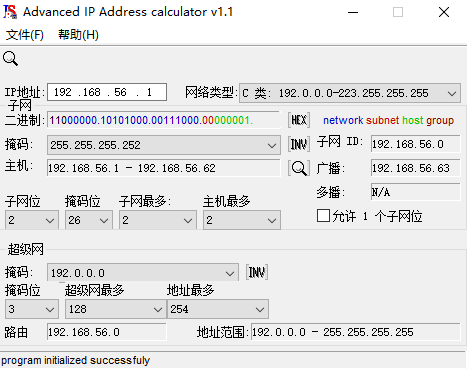Open the 子网最多 dropdown

[x=158, y=220]
